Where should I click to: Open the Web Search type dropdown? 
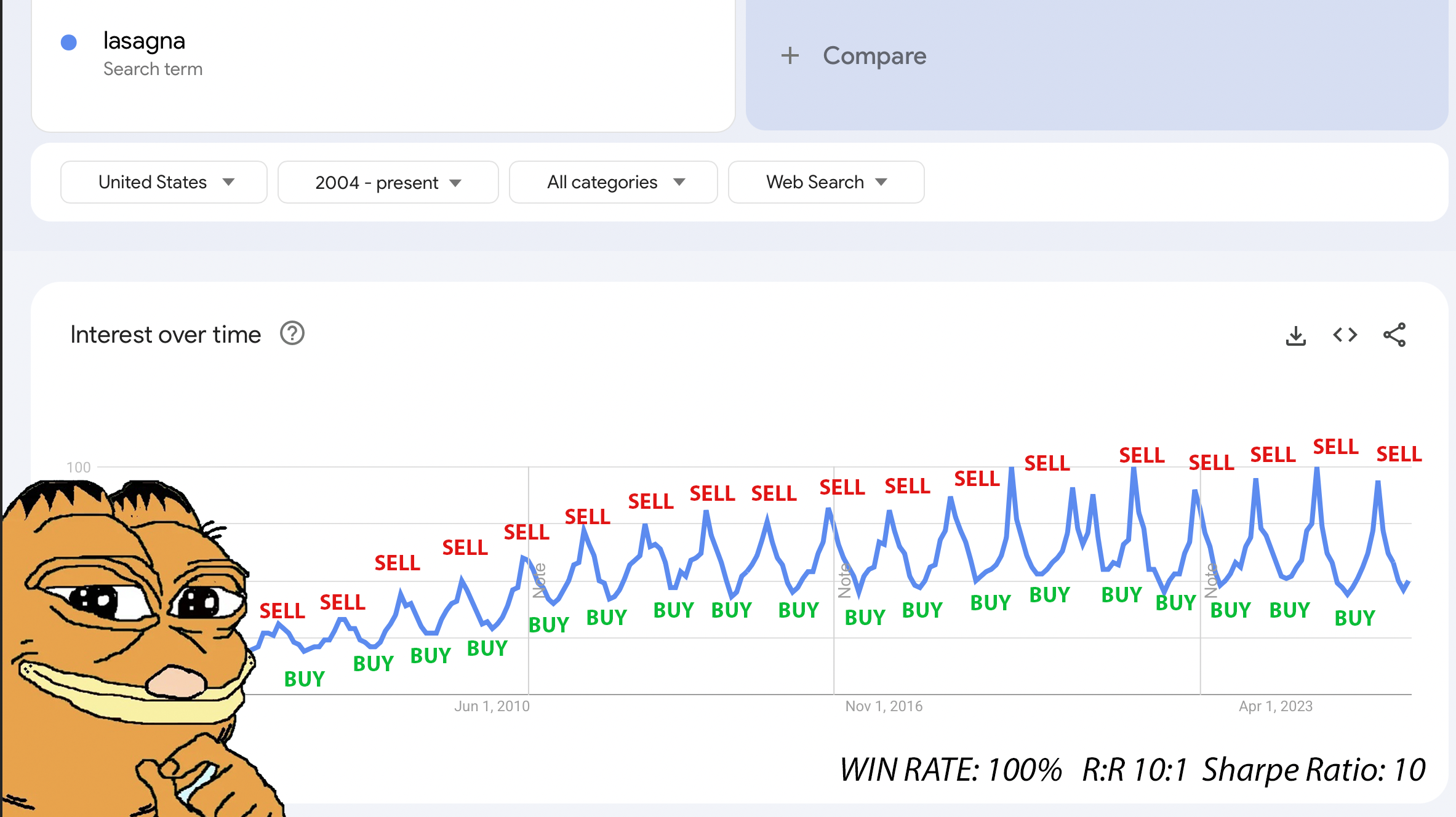[826, 182]
